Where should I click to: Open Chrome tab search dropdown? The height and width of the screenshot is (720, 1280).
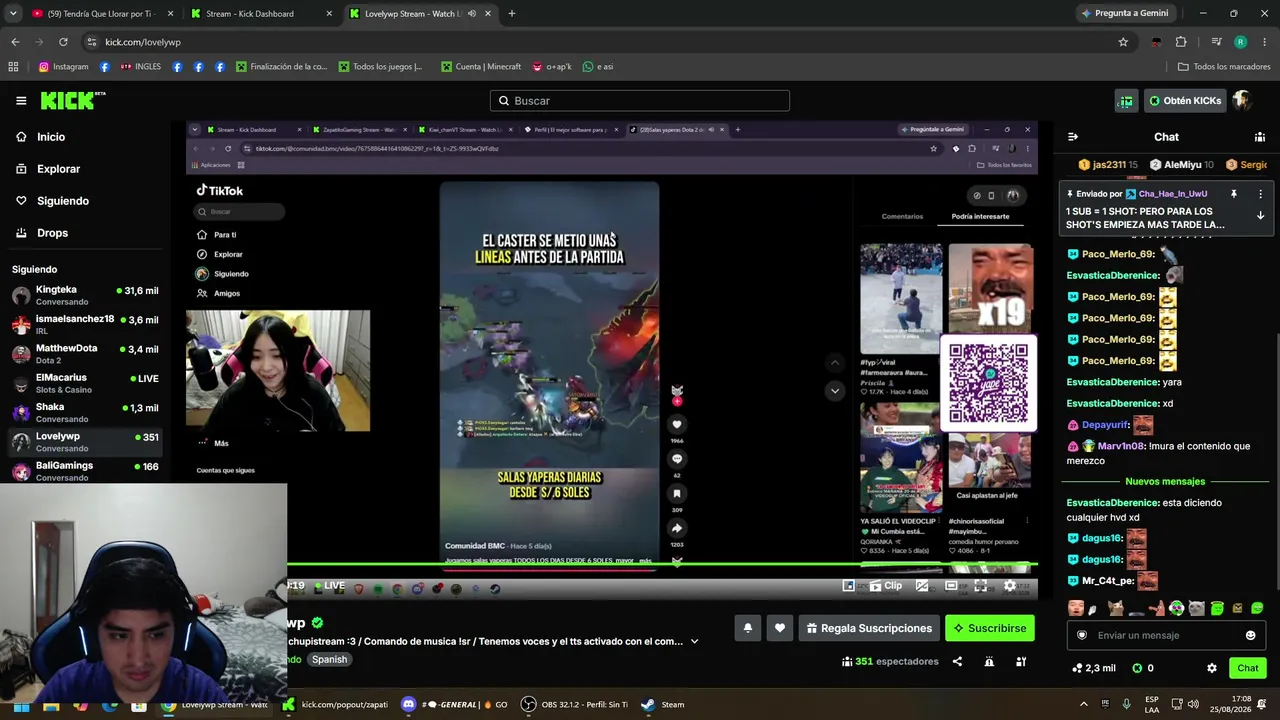click(x=13, y=14)
